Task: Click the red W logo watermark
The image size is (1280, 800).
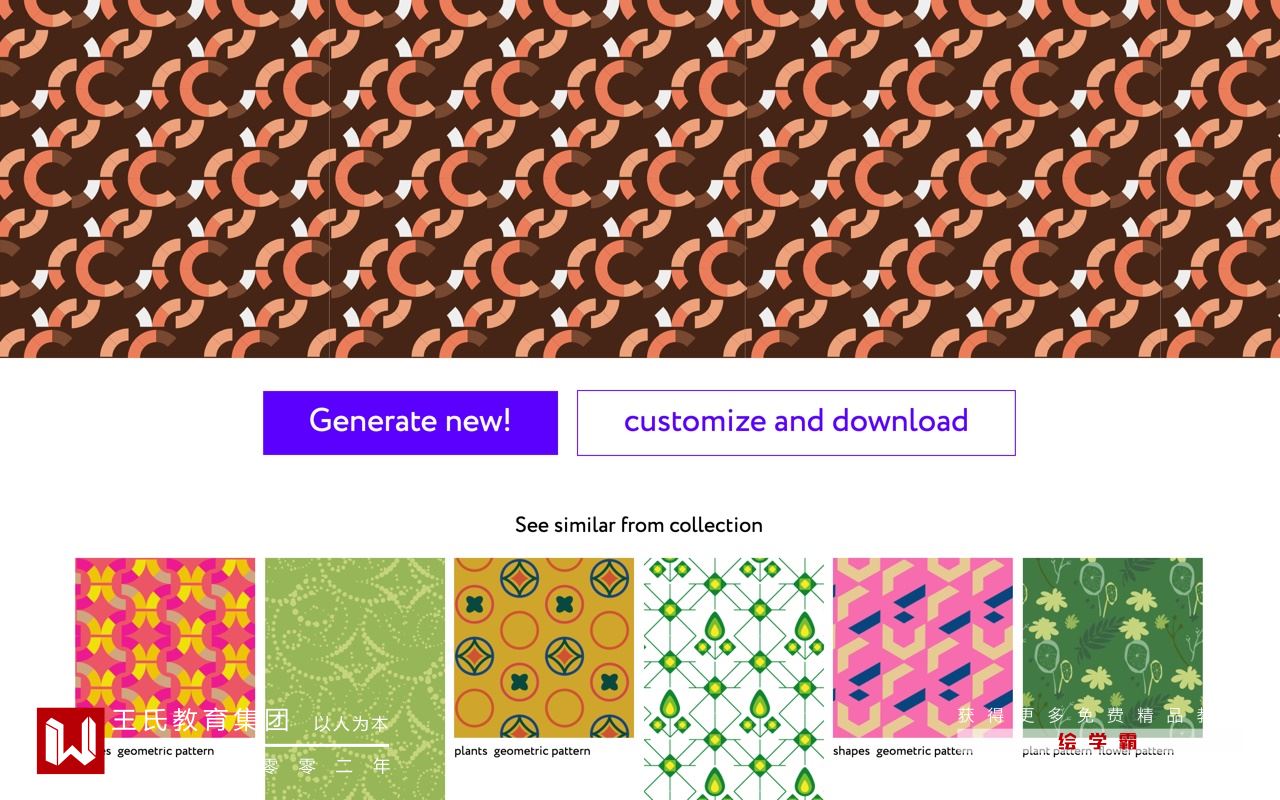Action: (x=71, y=741)
